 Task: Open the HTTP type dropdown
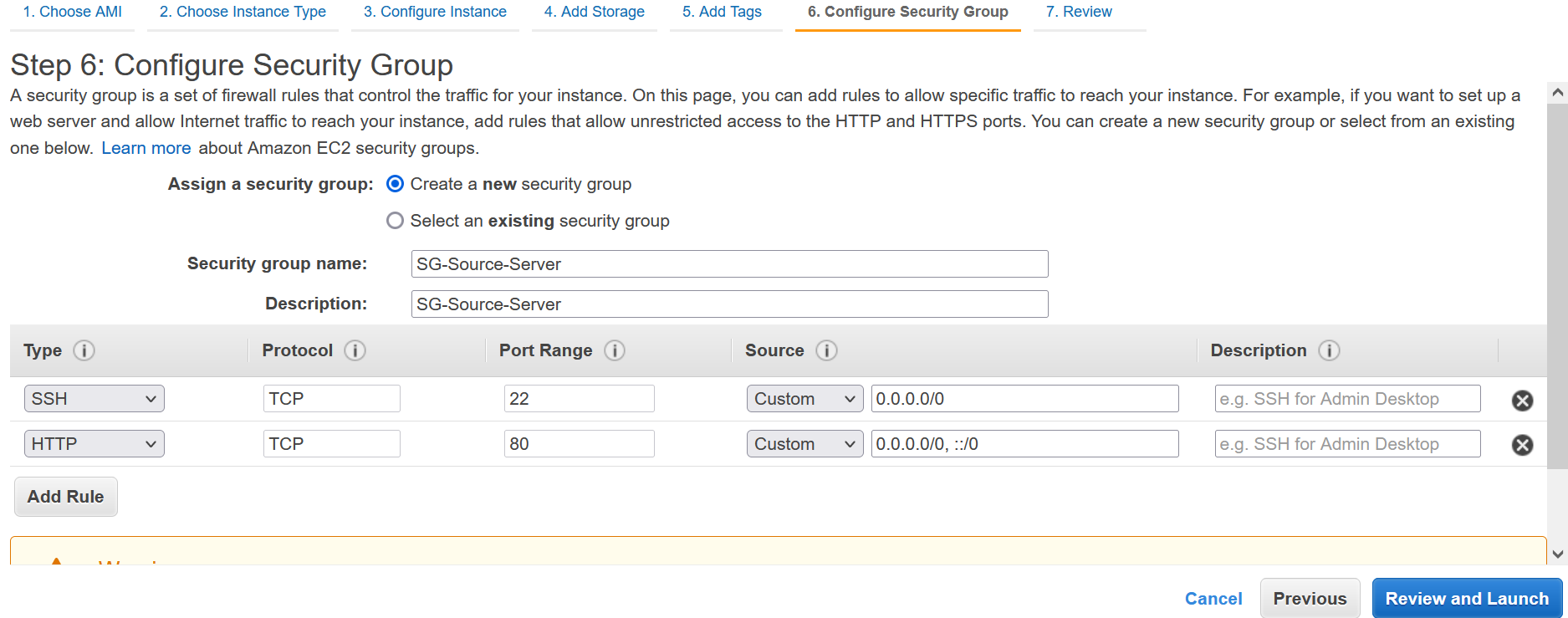pyautogui.click(x=94, y=444)
